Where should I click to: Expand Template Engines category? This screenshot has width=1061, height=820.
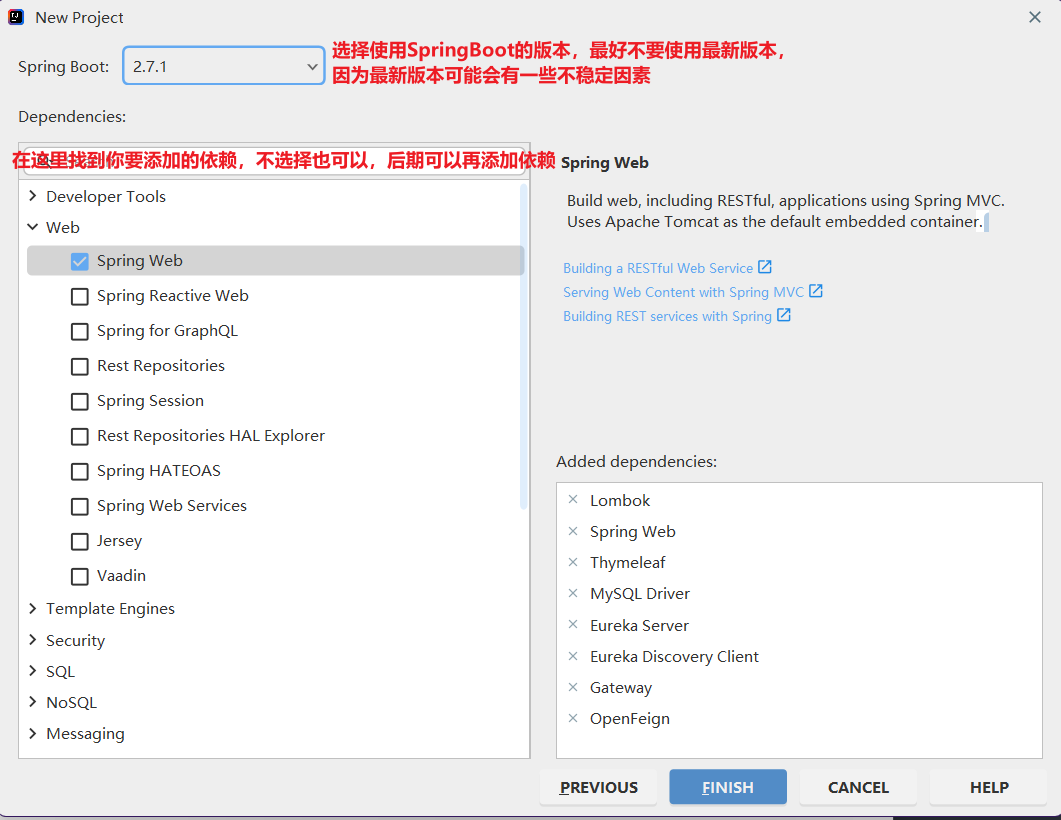coord(32,608)
